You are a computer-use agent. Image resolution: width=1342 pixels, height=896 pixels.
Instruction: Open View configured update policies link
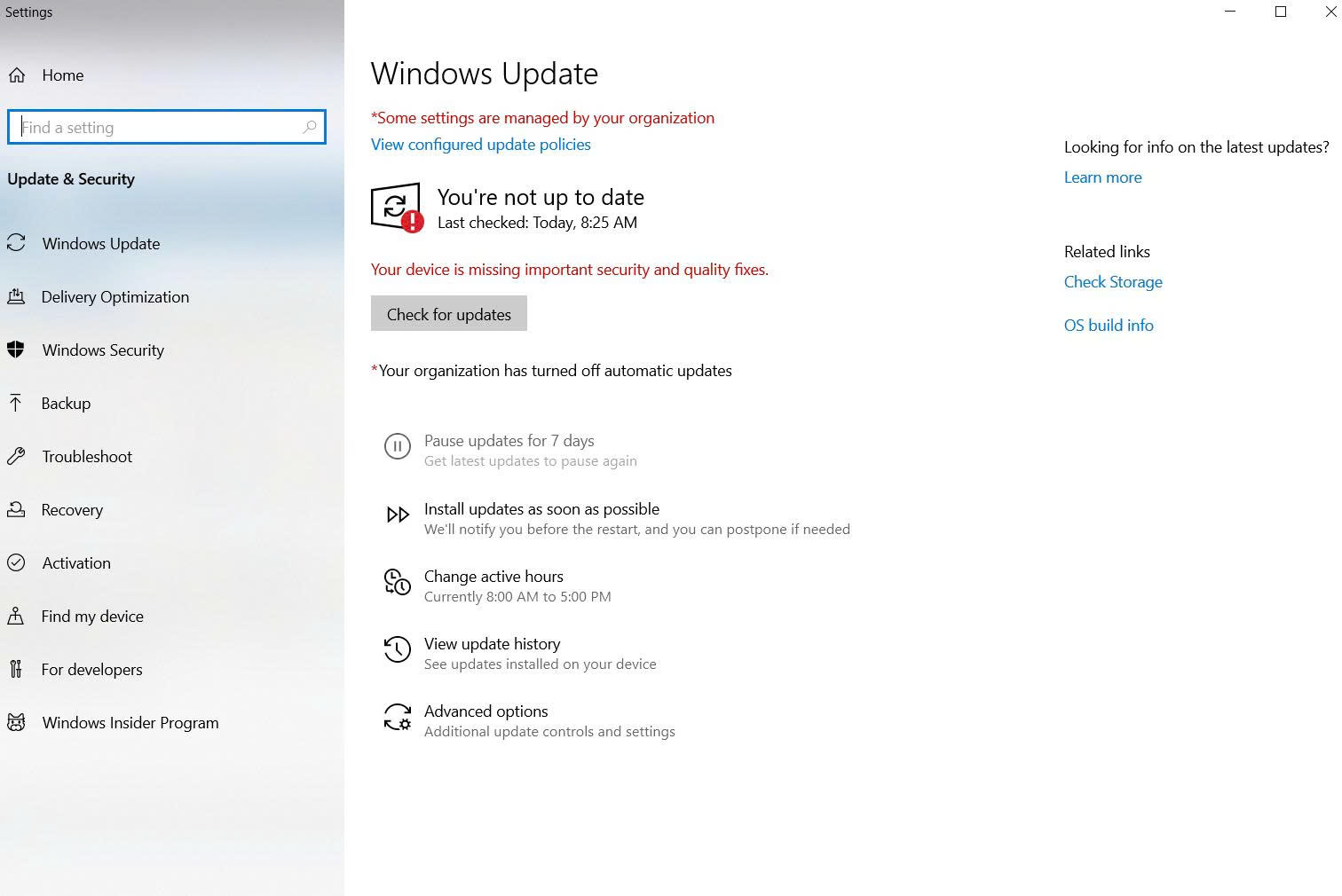[x=480, y=144]
